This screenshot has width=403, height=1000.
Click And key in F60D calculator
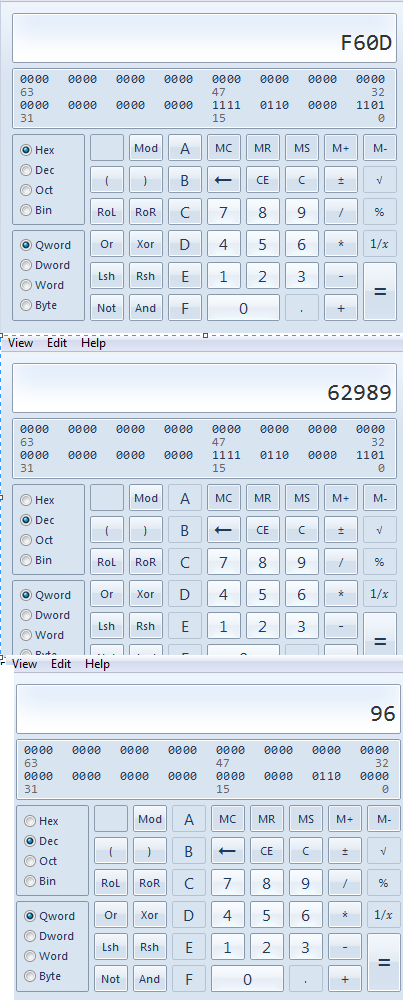pos(146,307)
